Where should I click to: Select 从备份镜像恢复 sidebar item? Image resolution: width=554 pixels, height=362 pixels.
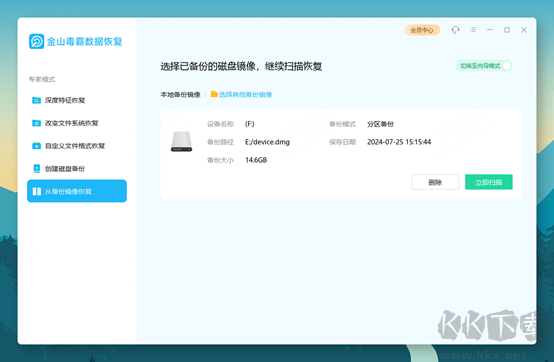coord(77,191)
